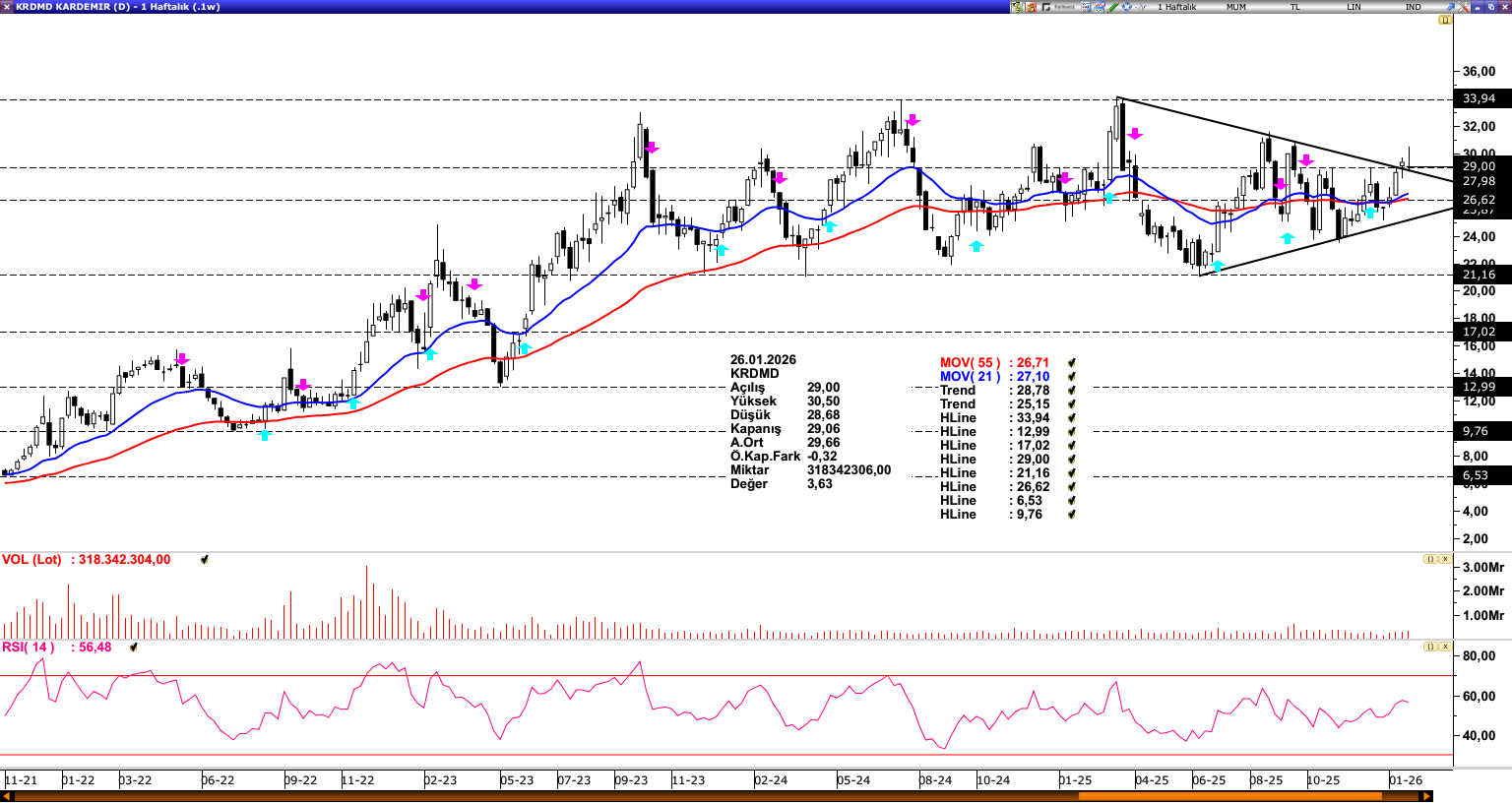Maximize the RSI indicator pane

point(1430,647)
